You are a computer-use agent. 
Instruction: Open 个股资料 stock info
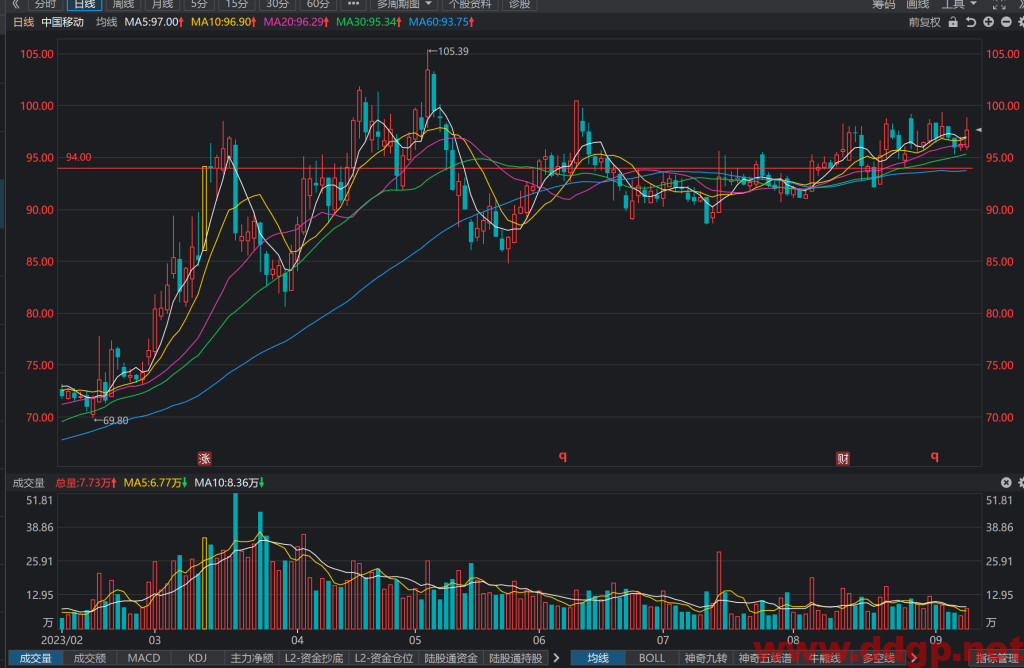470,5
